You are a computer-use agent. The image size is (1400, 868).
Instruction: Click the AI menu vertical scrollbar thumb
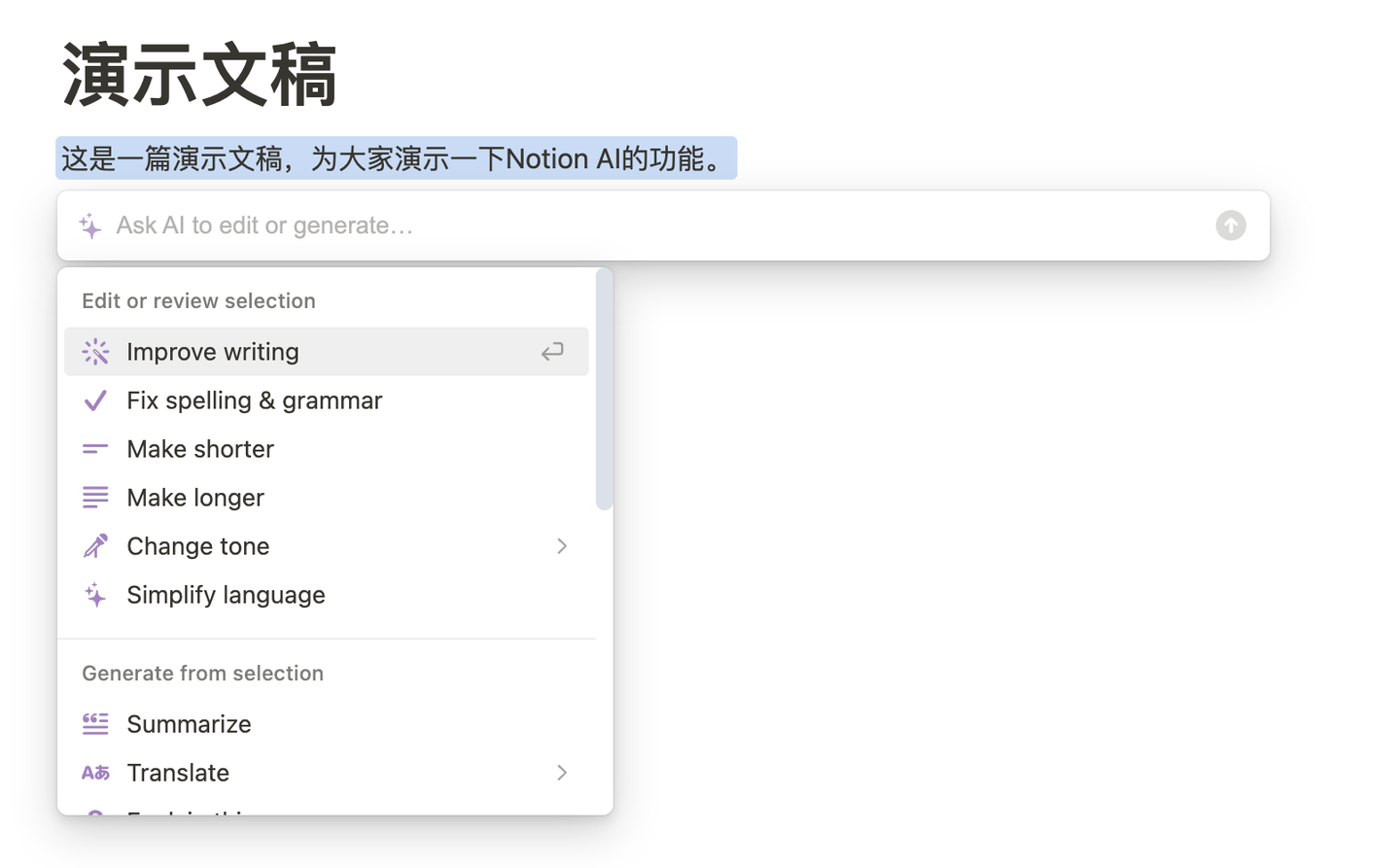(604, 389)
